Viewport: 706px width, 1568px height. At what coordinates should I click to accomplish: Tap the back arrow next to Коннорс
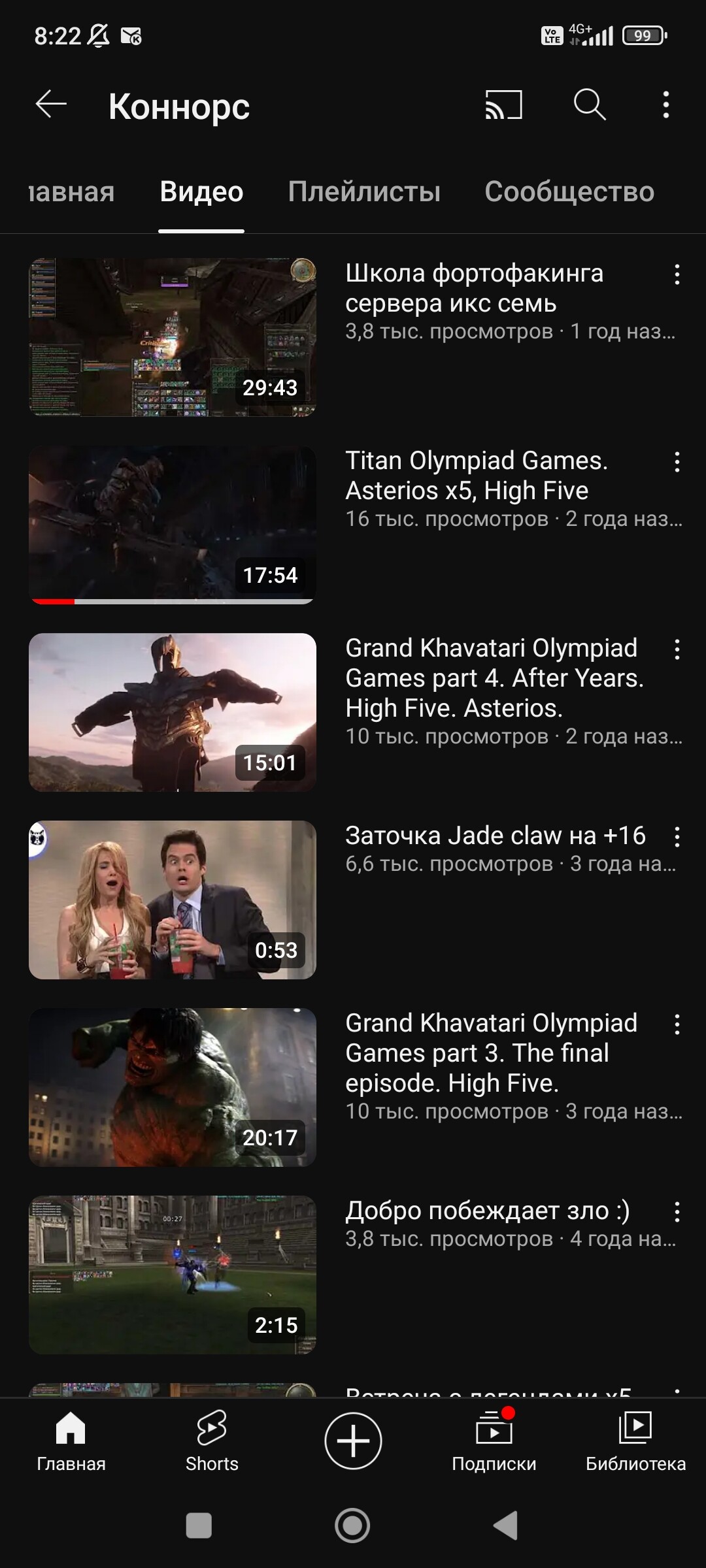tap(51, 105)
